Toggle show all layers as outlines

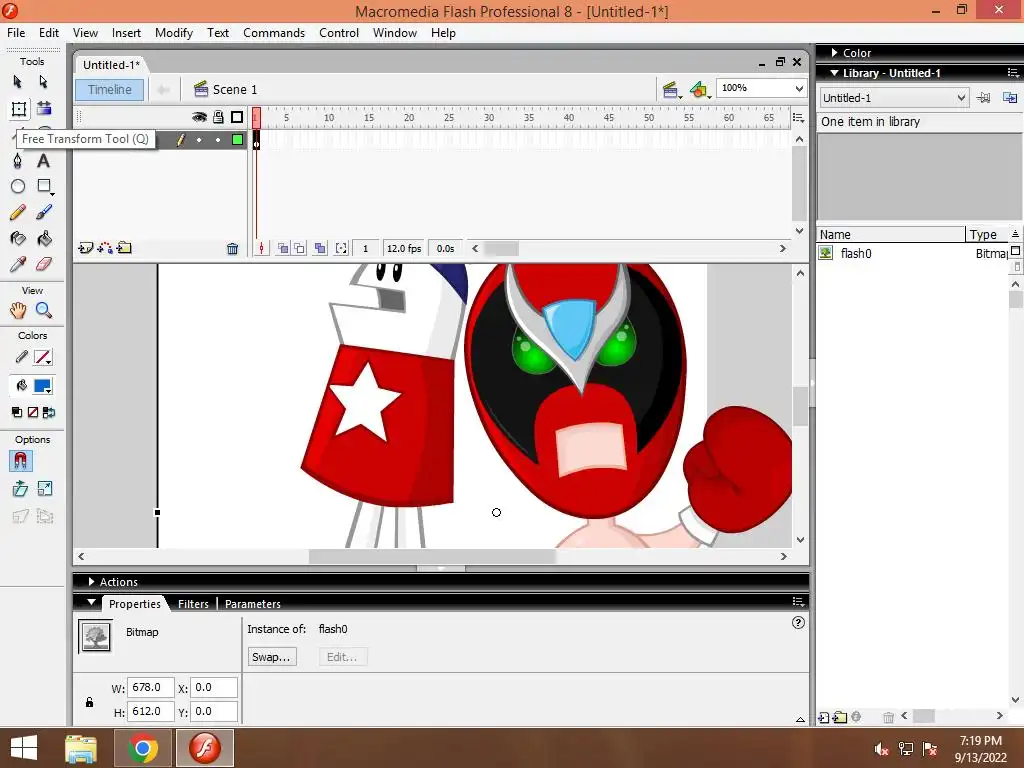pyautogui.click(x=237, y=117)
